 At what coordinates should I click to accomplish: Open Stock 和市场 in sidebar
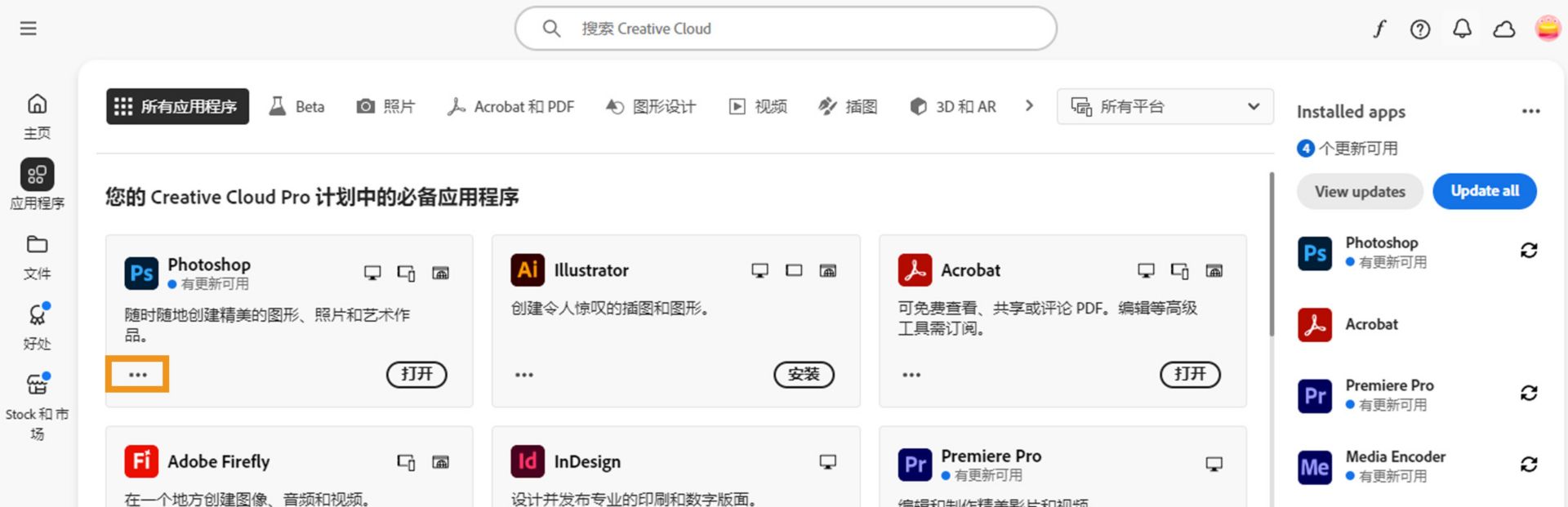click(37, 407)
